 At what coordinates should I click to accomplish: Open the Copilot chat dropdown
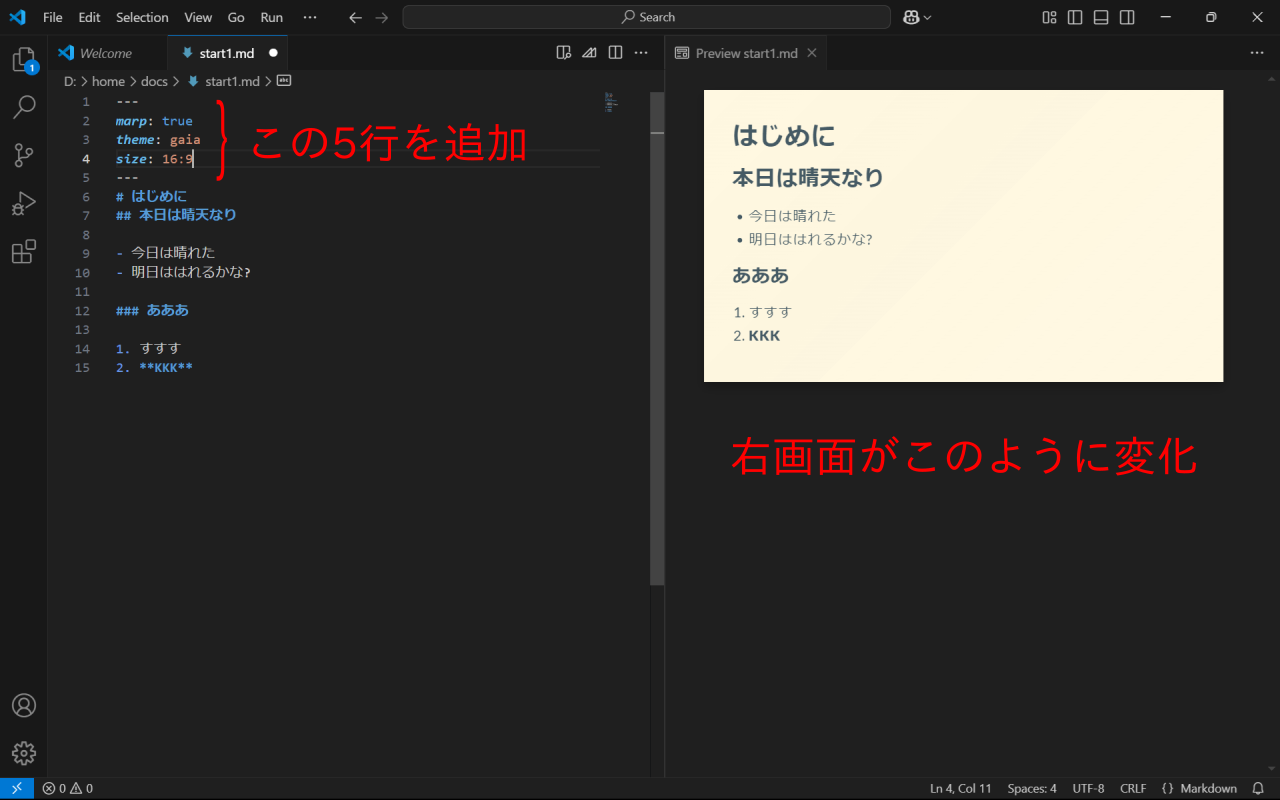coord(917,17)
